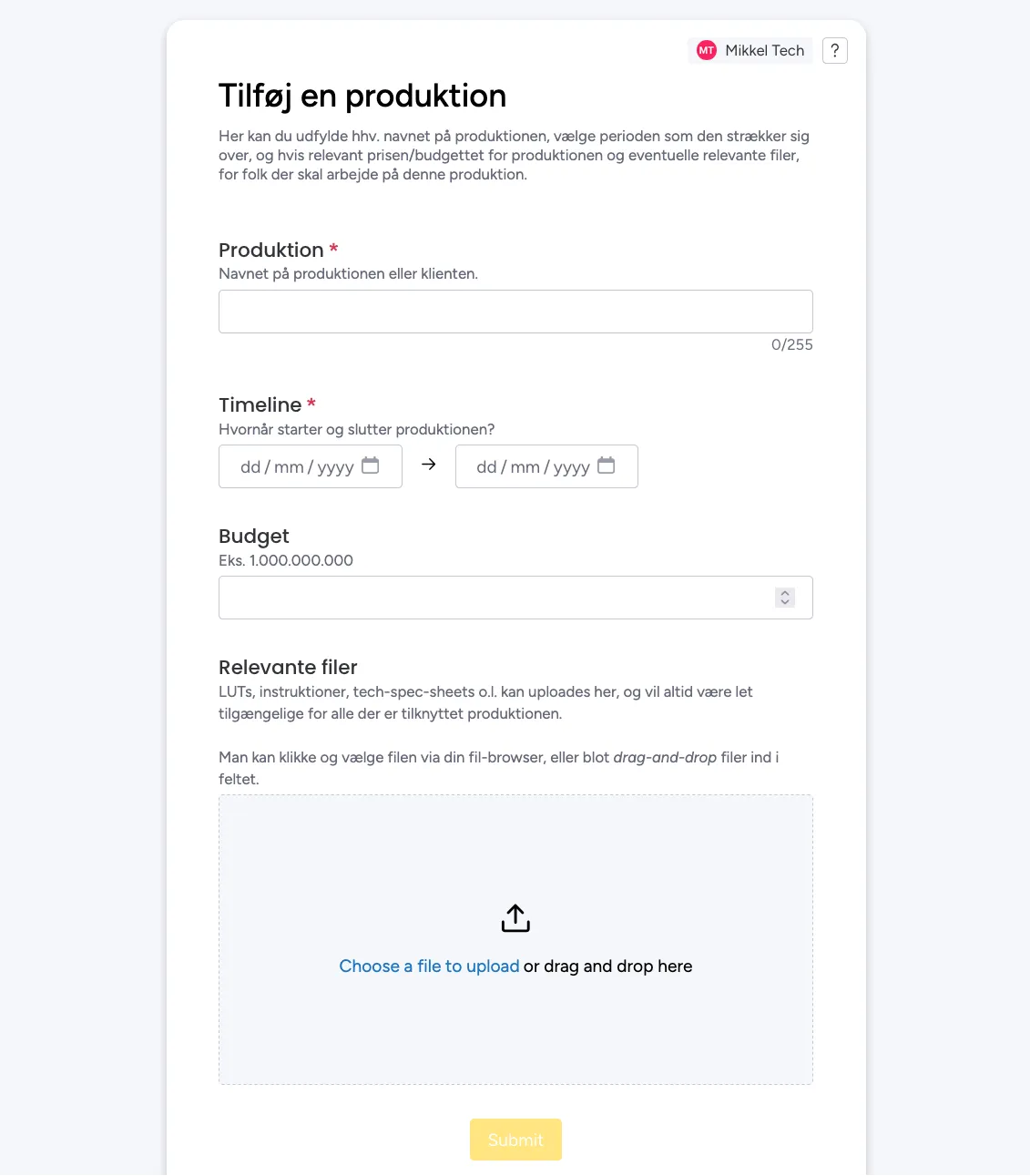
Task: Open the start date calendar picker icon
Action: click(371, 465)
